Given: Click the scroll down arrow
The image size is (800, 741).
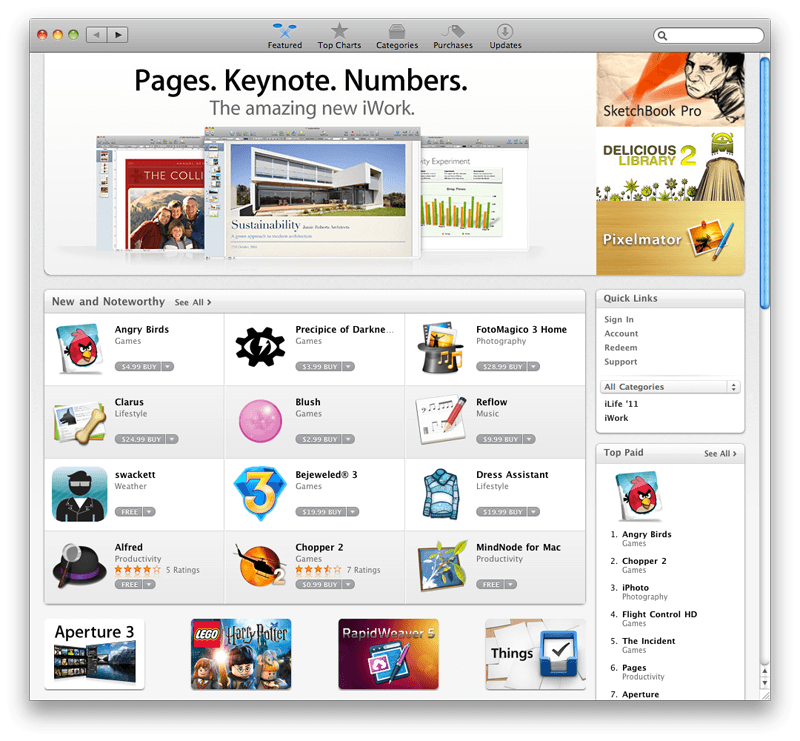Looking at the screenshot, I should [x=764, y=683].
